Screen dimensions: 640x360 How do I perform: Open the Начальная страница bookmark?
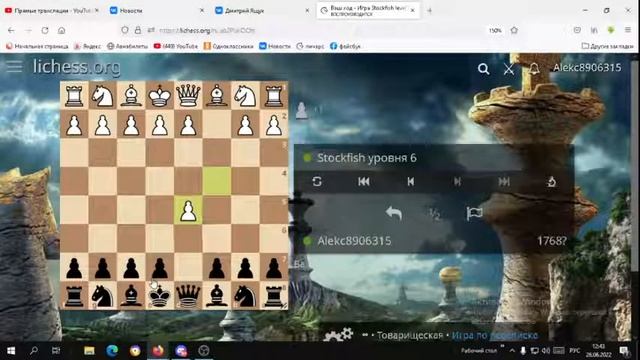pos(37,46)
